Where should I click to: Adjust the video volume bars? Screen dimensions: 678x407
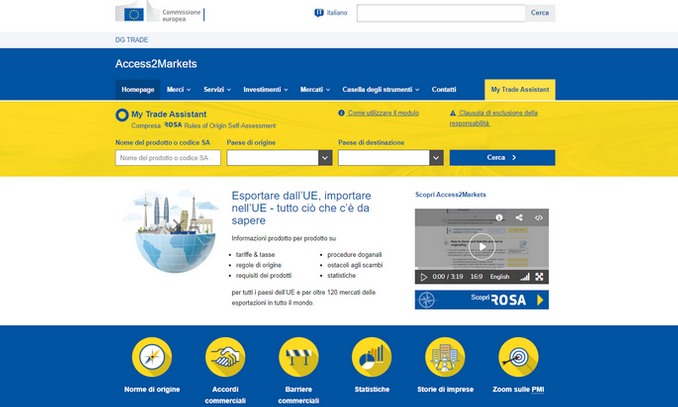tap(525, 277)
